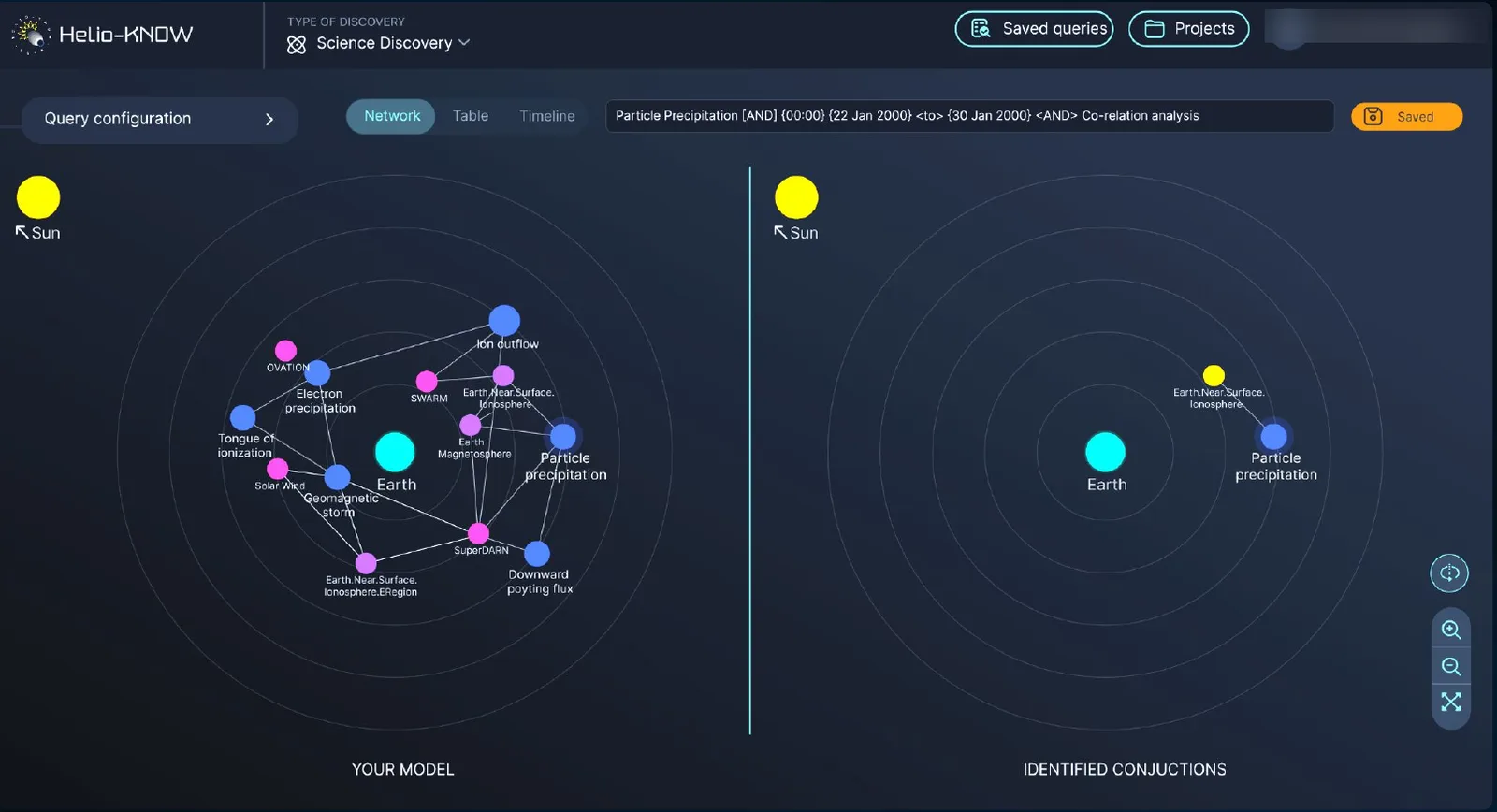1497x812 pixels.
Task: Zoom in on the network view
Action: coord(1451,630)
